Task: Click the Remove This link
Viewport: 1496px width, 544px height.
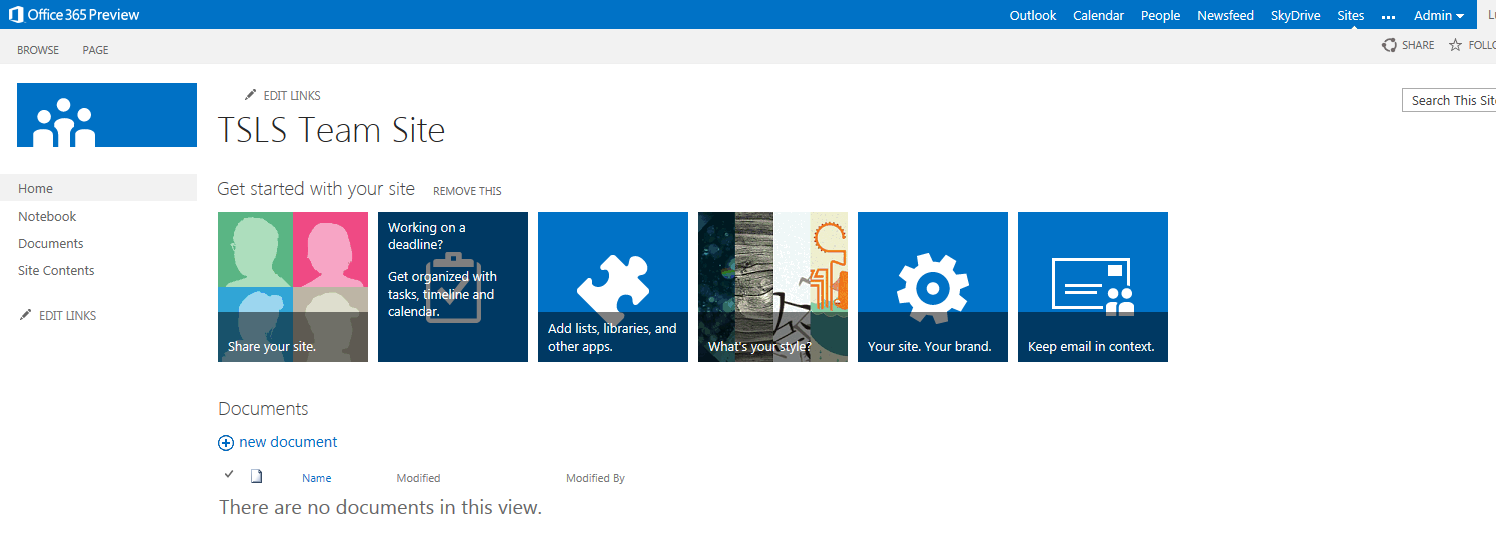Action: (467, 191)
